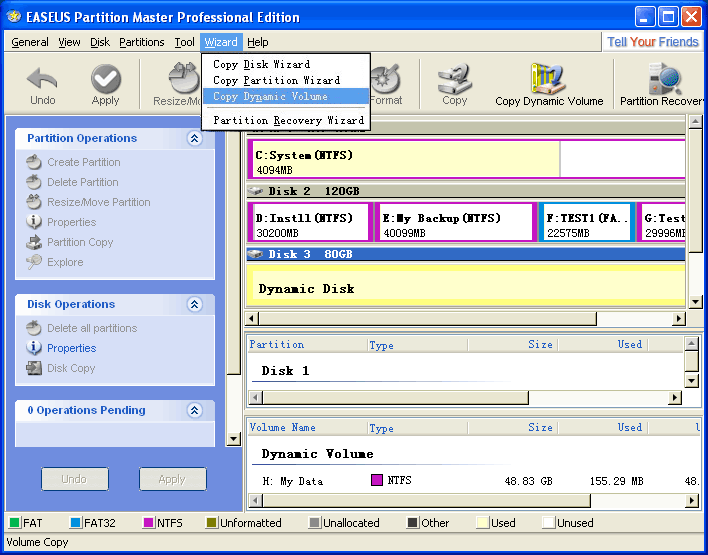Choose Copy Partition Wizard from the menu
Screen dimensions: 708x555
point(285,80)
